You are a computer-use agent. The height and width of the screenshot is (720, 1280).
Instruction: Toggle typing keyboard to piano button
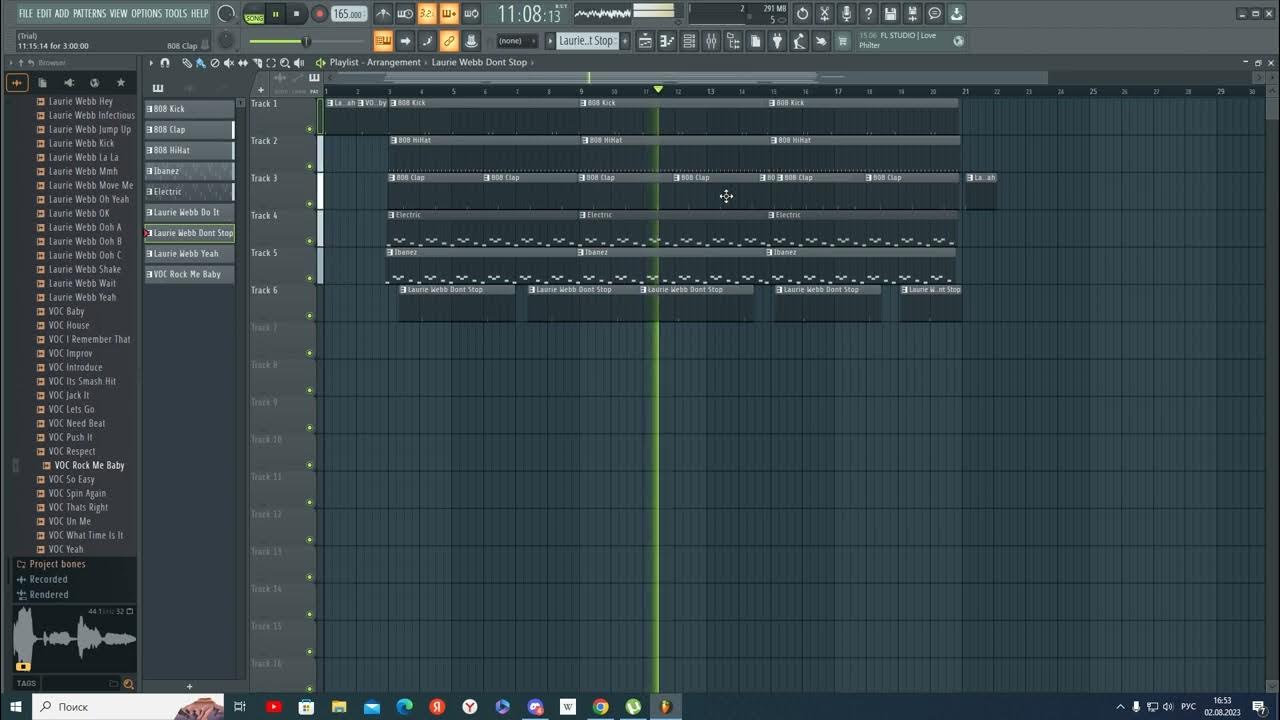point(383,41)
